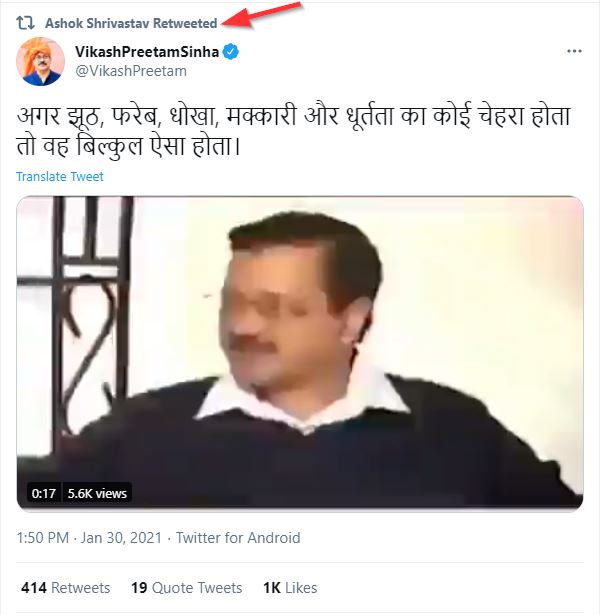
Task: Open the @VikashPreetam handle link
Action: tap(130, 71)
